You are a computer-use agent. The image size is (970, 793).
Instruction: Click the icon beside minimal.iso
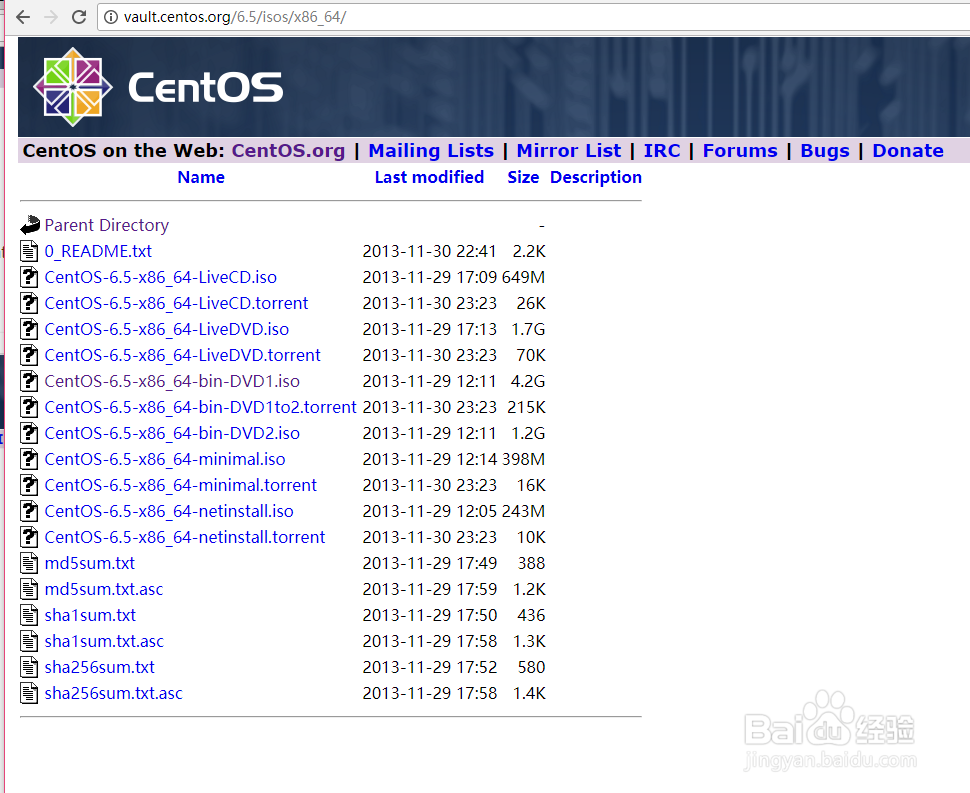click(29, 458)
